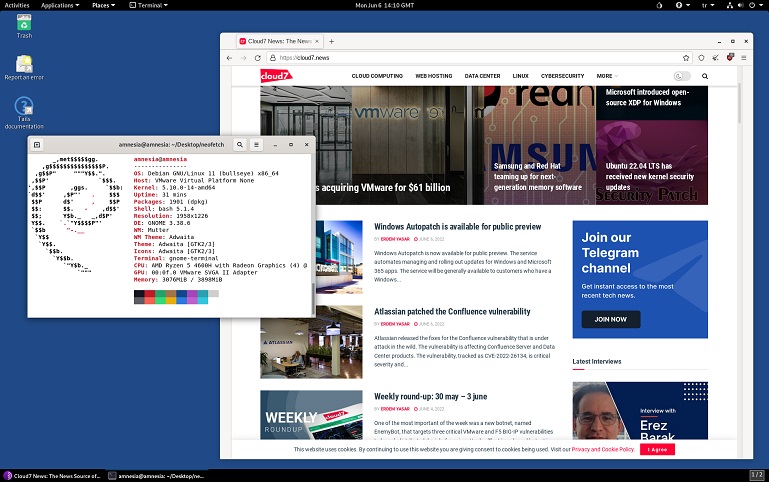Open the Tails documentation desktop icon
Viewport: 769px width, 482px height.
pyautogui.click(x=24, y=113)
